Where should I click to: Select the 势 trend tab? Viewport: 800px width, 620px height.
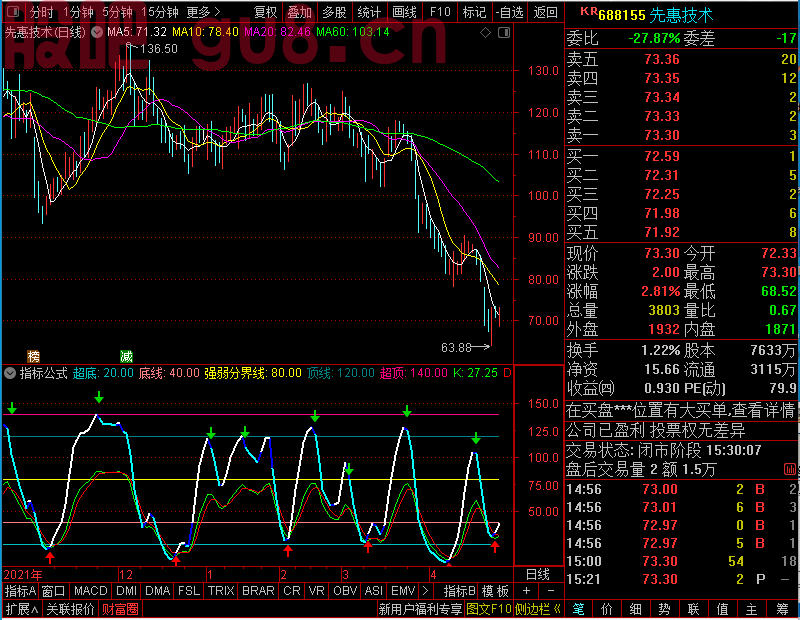(664, 609)
